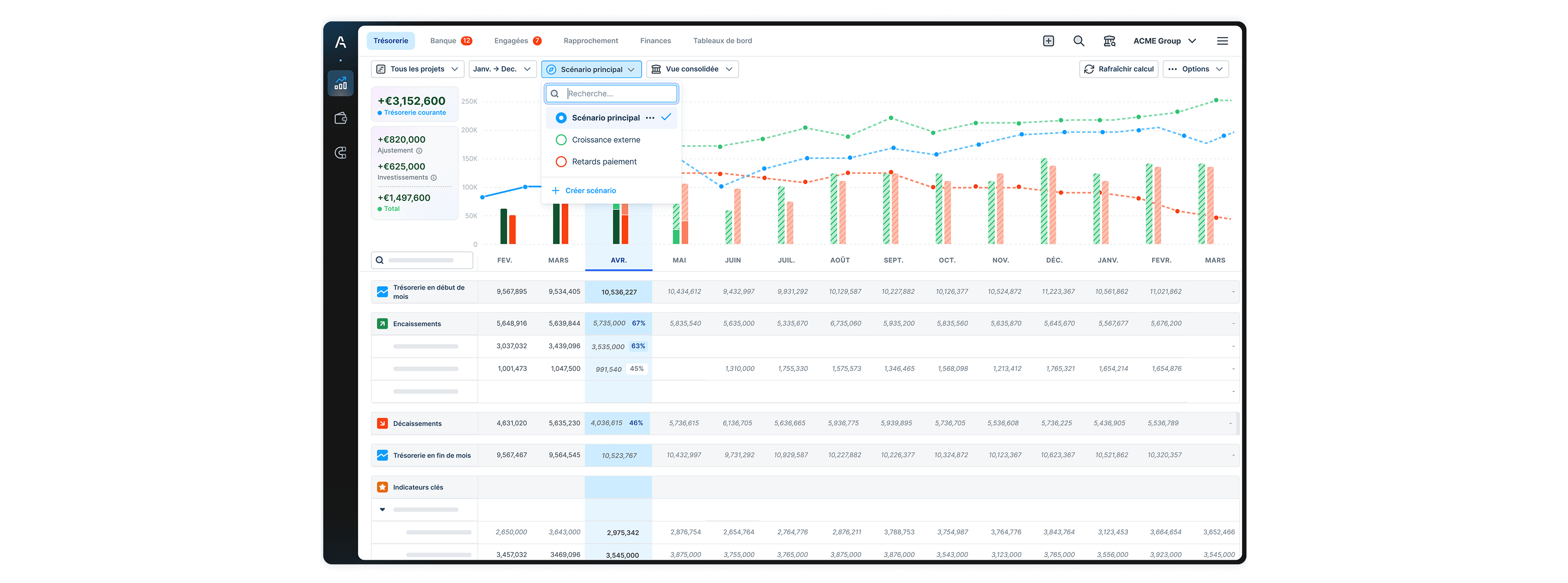The width and height of the screenshot is (1568, 583).
Task: Click the Encaissements 67% badge
Action: pyautogui.click(x=638, y=324)
